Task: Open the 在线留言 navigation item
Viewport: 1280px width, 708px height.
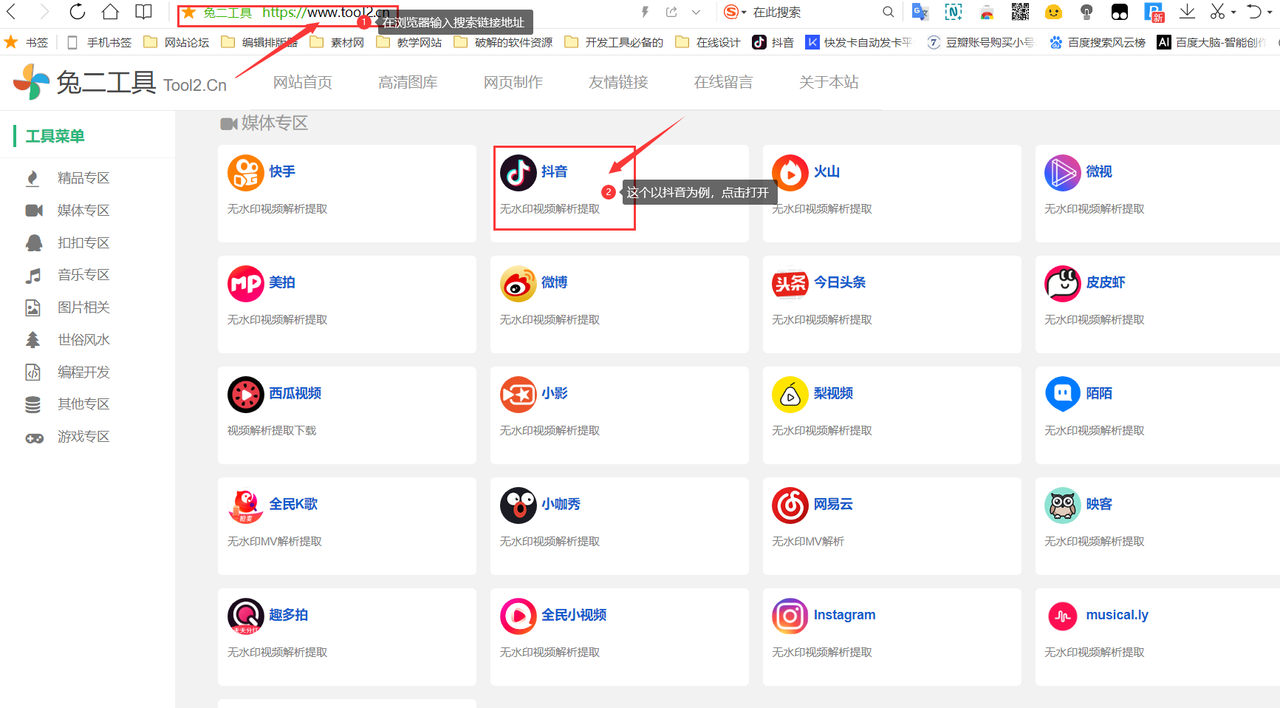Action: tap(723, 82)
